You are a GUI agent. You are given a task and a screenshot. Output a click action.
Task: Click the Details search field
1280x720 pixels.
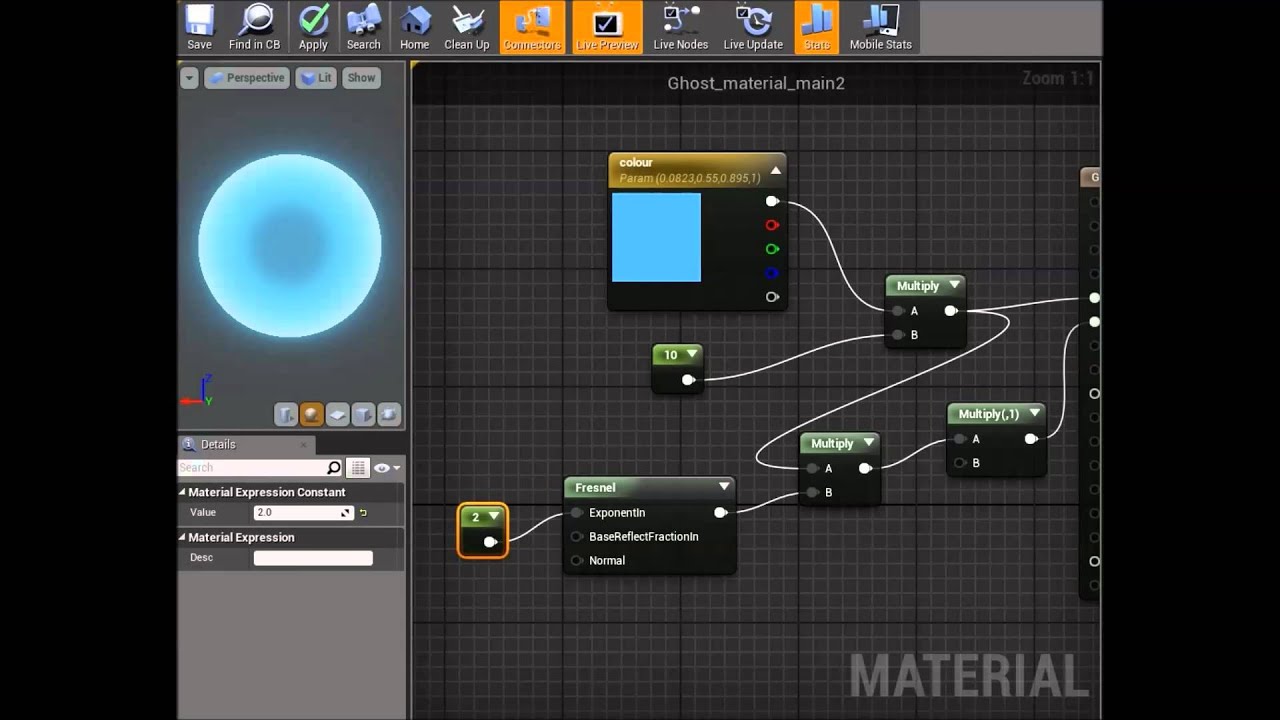click(x=253, y=468)
